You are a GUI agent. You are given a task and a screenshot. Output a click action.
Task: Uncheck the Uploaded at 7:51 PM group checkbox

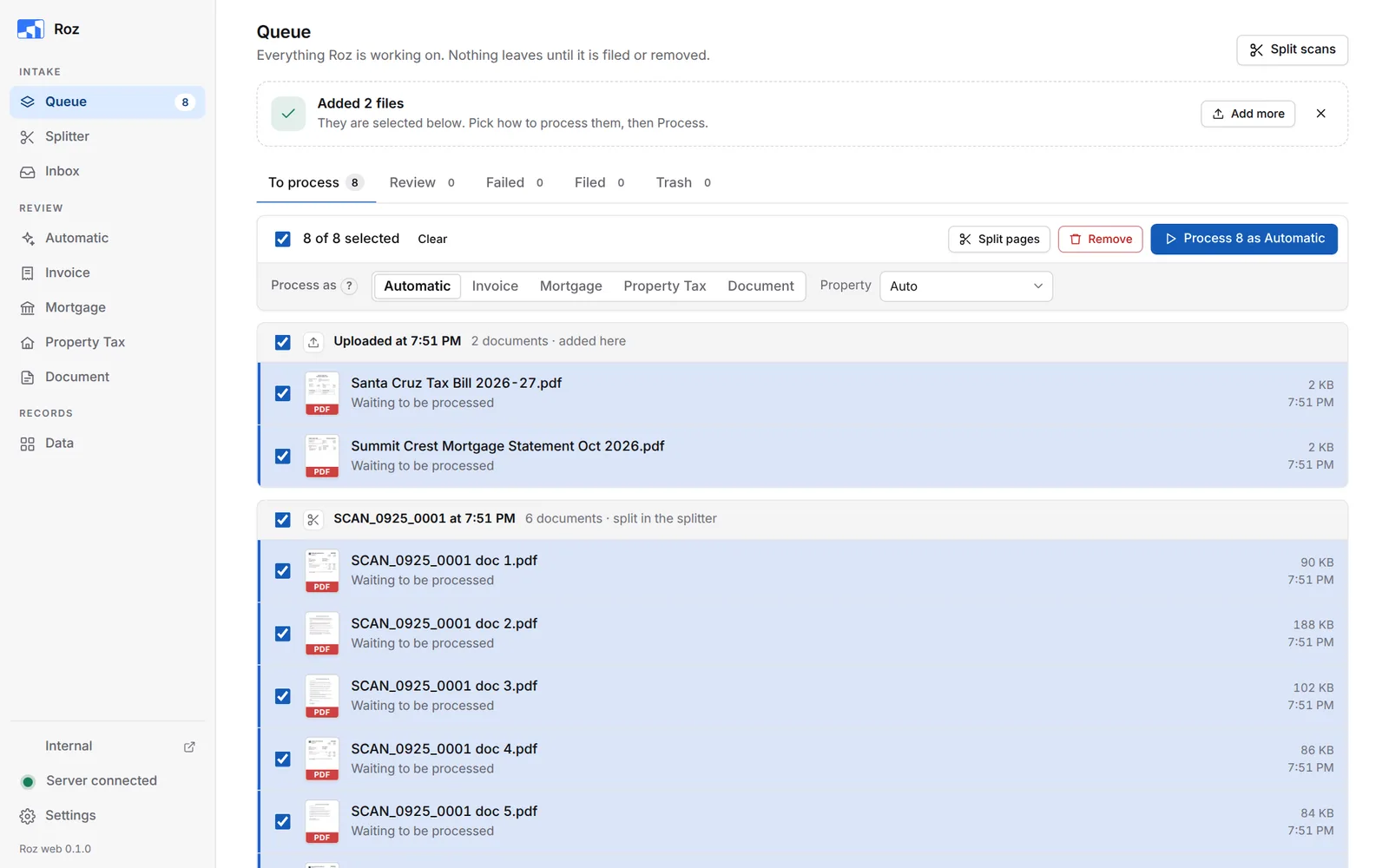282,342
